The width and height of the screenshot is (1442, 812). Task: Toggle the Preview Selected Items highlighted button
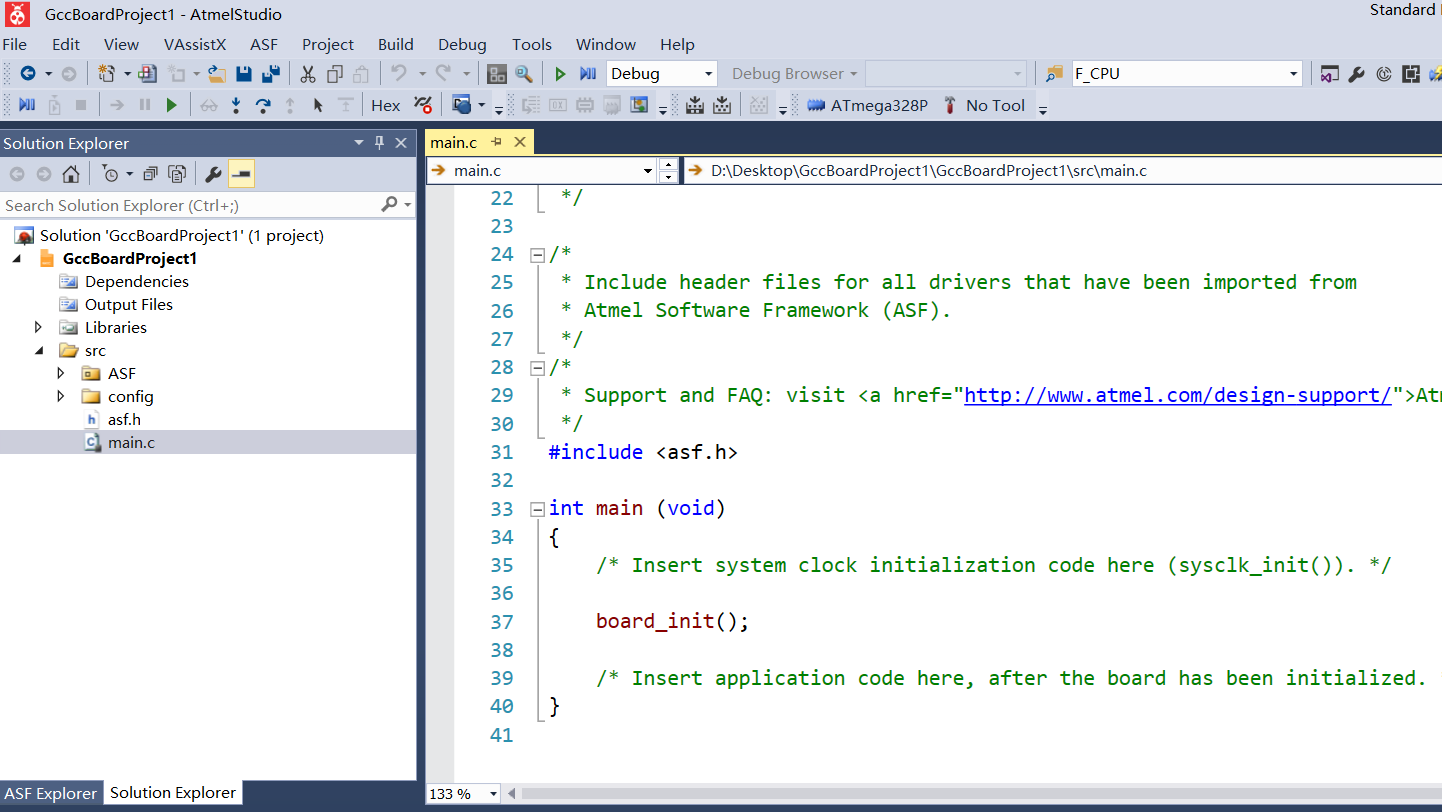(x=241, y=174)
